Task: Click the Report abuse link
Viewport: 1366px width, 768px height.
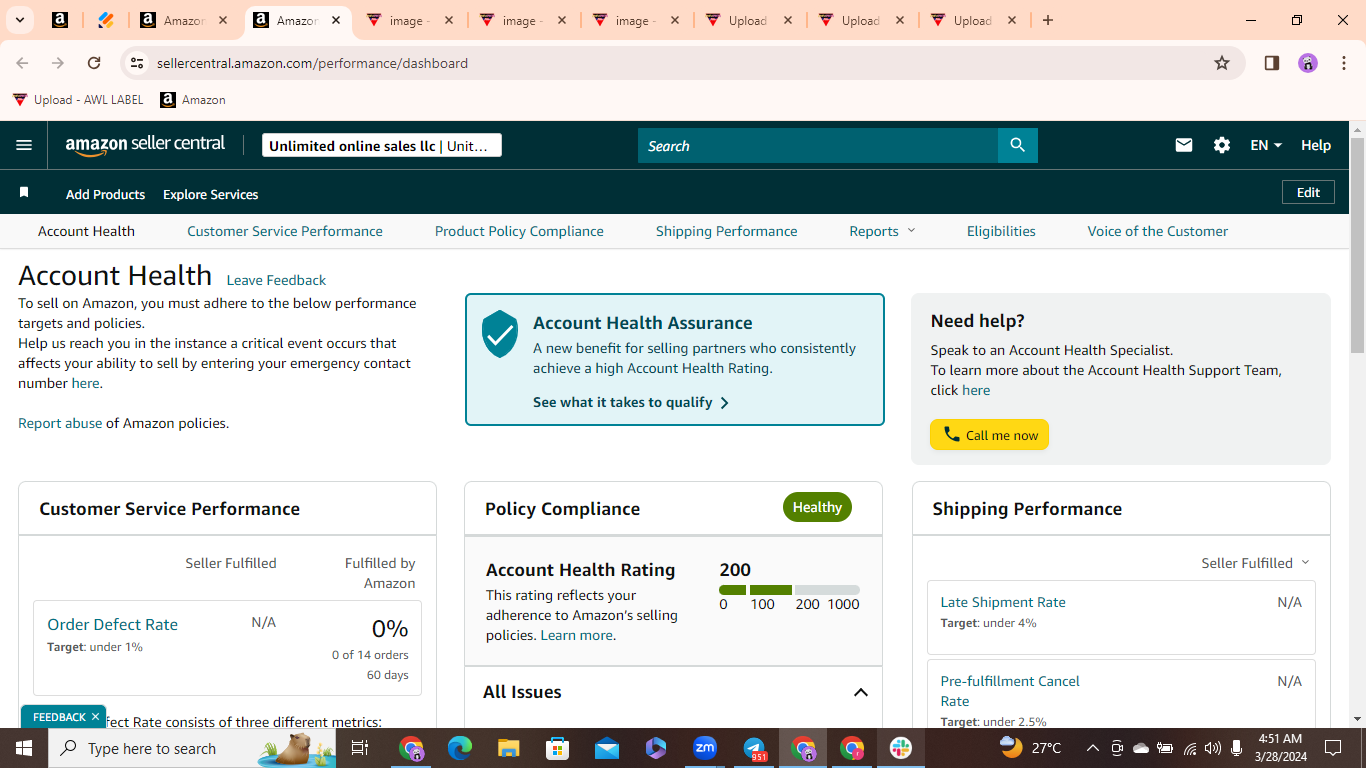Action: (x=60, y=423)
